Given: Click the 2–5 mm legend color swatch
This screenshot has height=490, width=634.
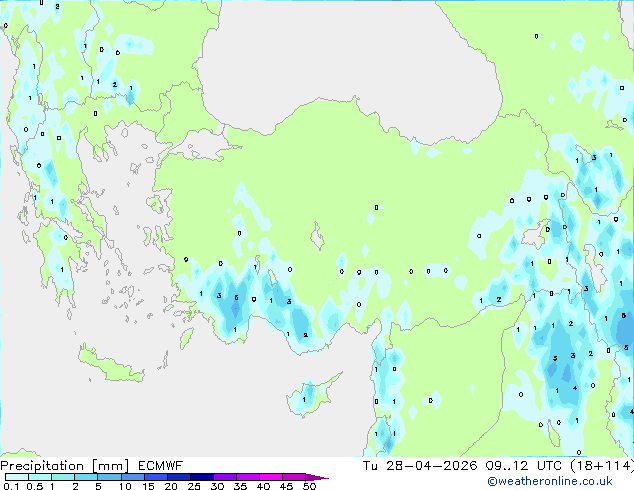Looking at the screenshot, I should 86,477.
